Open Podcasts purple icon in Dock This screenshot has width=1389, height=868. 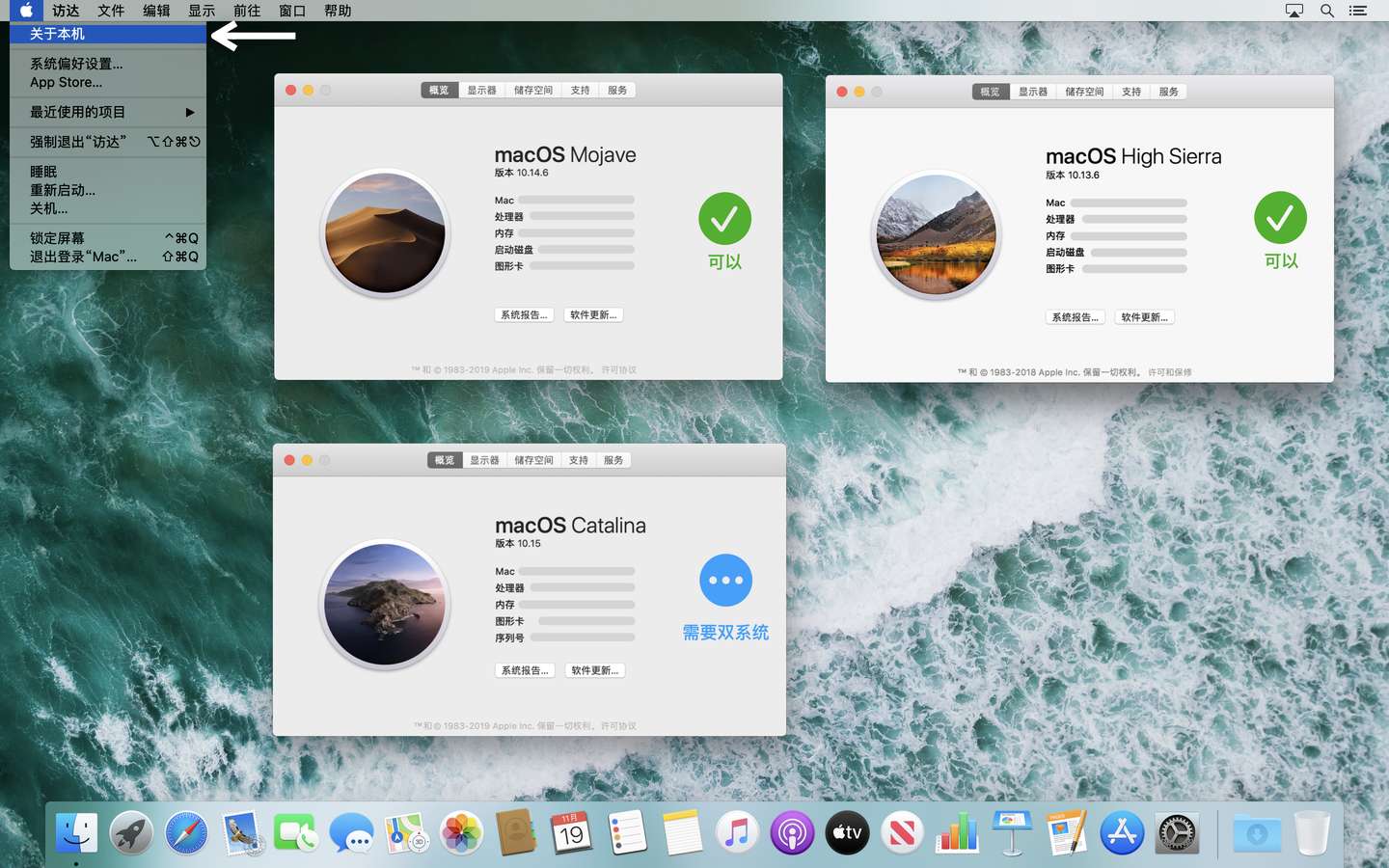click(792, 832)
